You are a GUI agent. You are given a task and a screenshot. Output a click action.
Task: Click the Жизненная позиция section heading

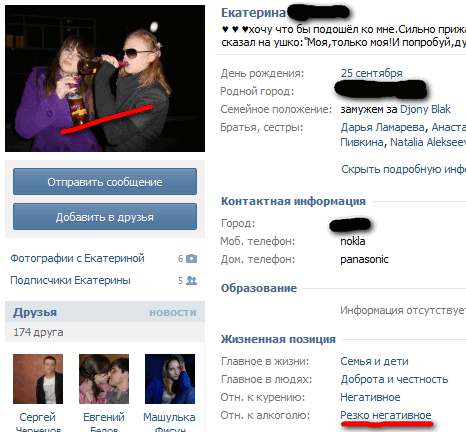click(x=278, y=339)
